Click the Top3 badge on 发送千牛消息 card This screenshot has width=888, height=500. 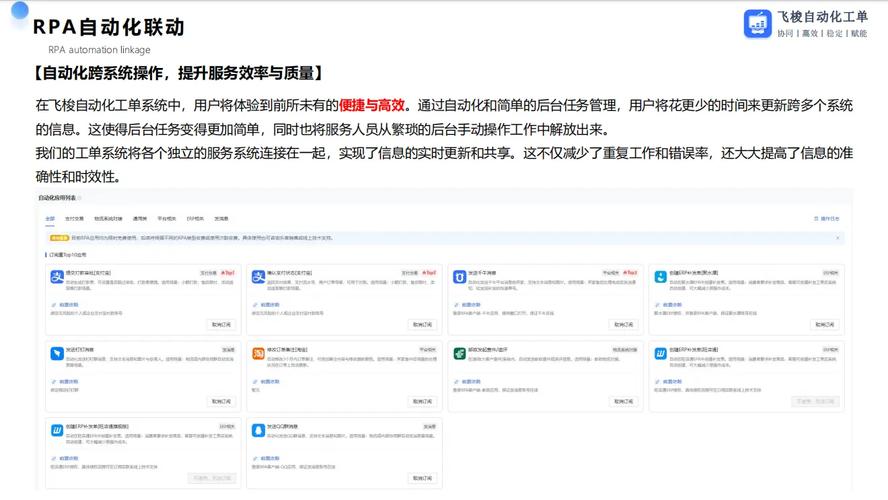coord(630,273)
